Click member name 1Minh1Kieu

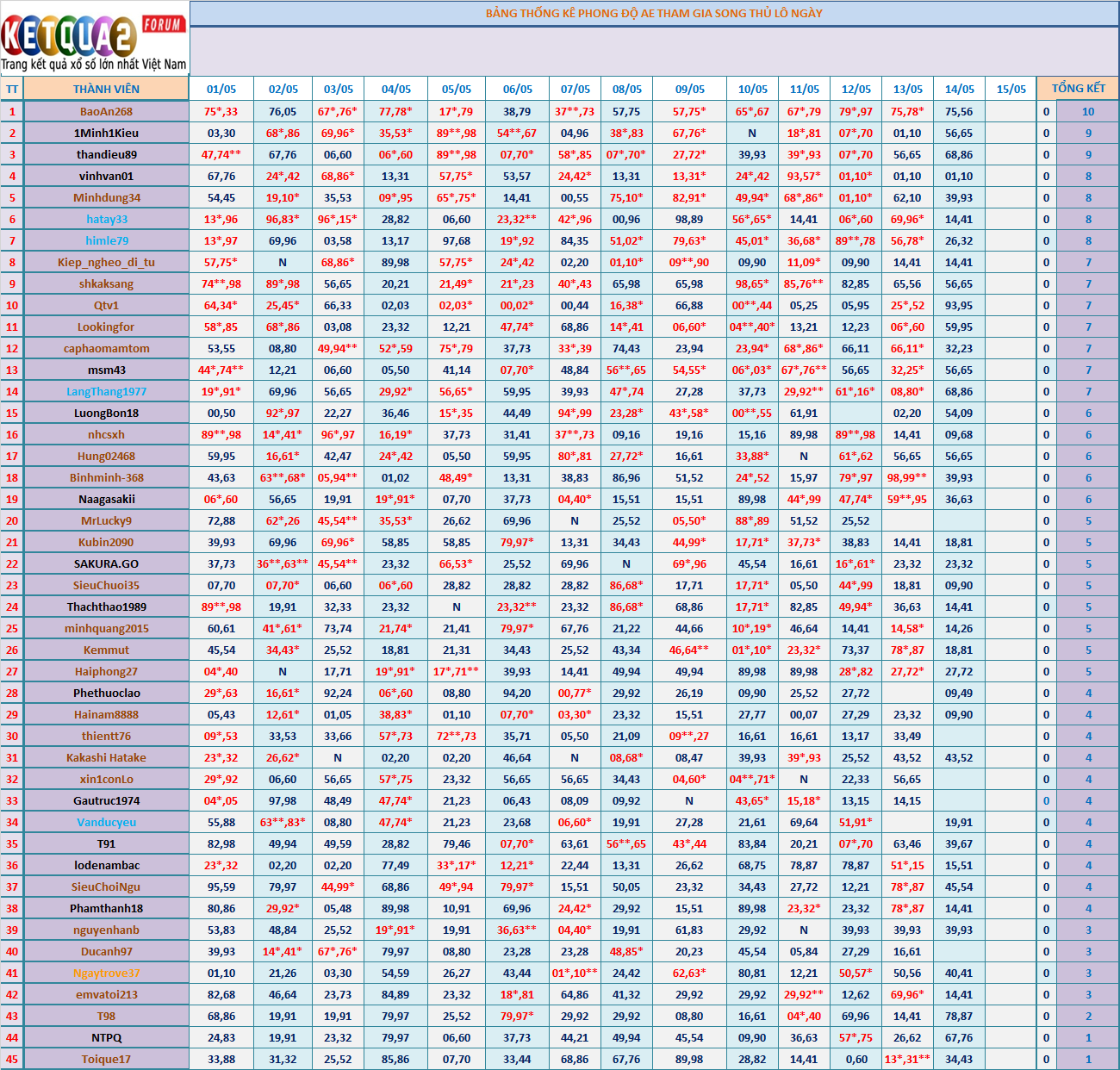(106, 133)
